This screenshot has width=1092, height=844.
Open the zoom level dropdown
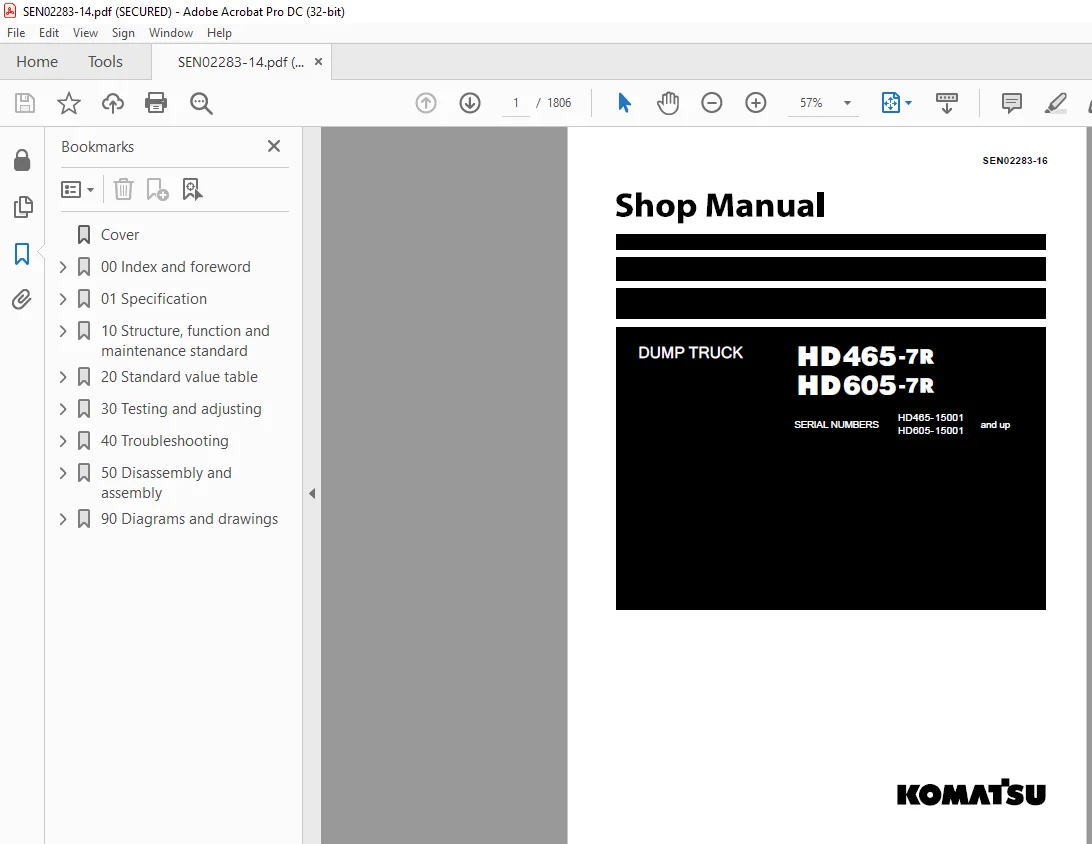point(848,103)
